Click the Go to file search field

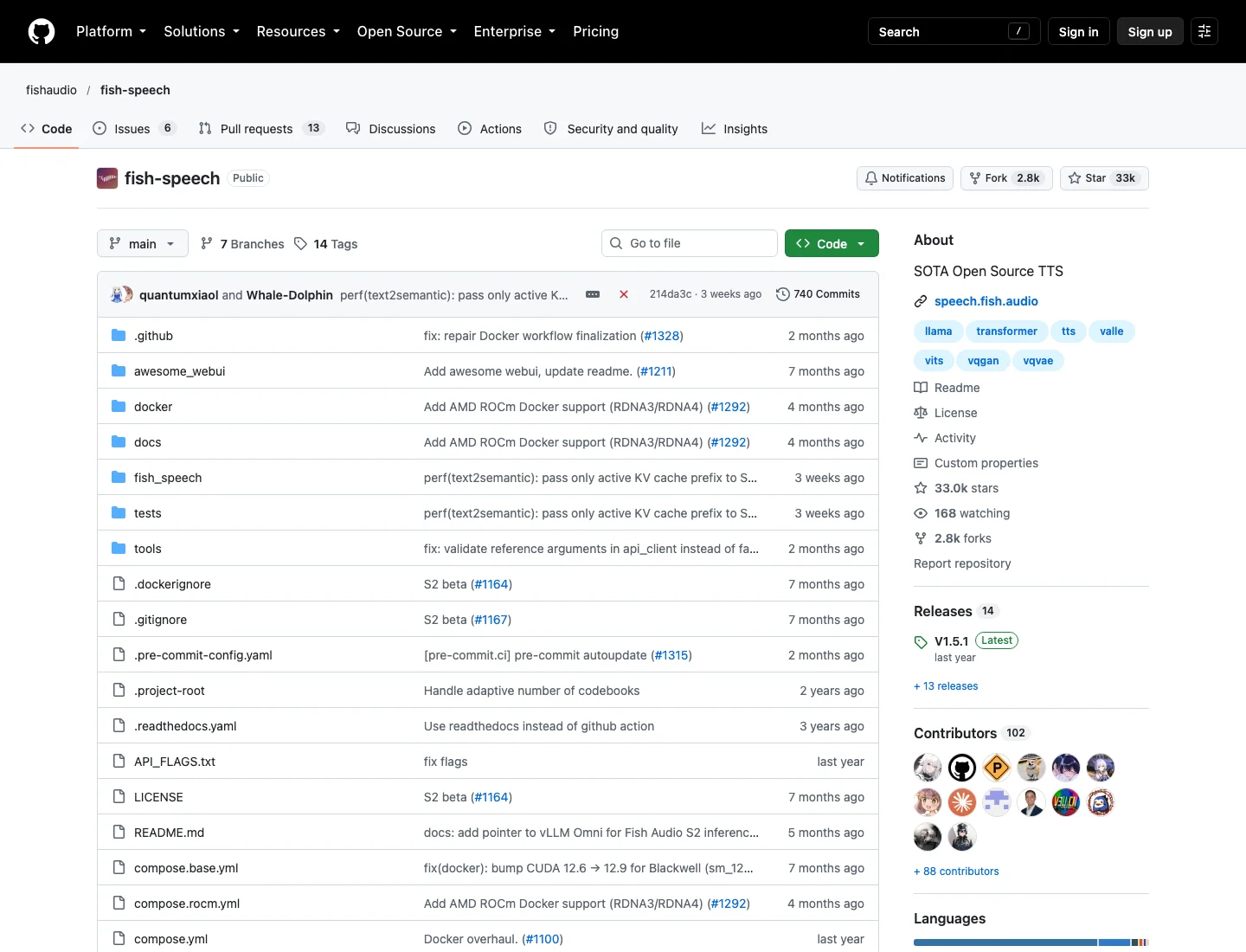point(690,243)
